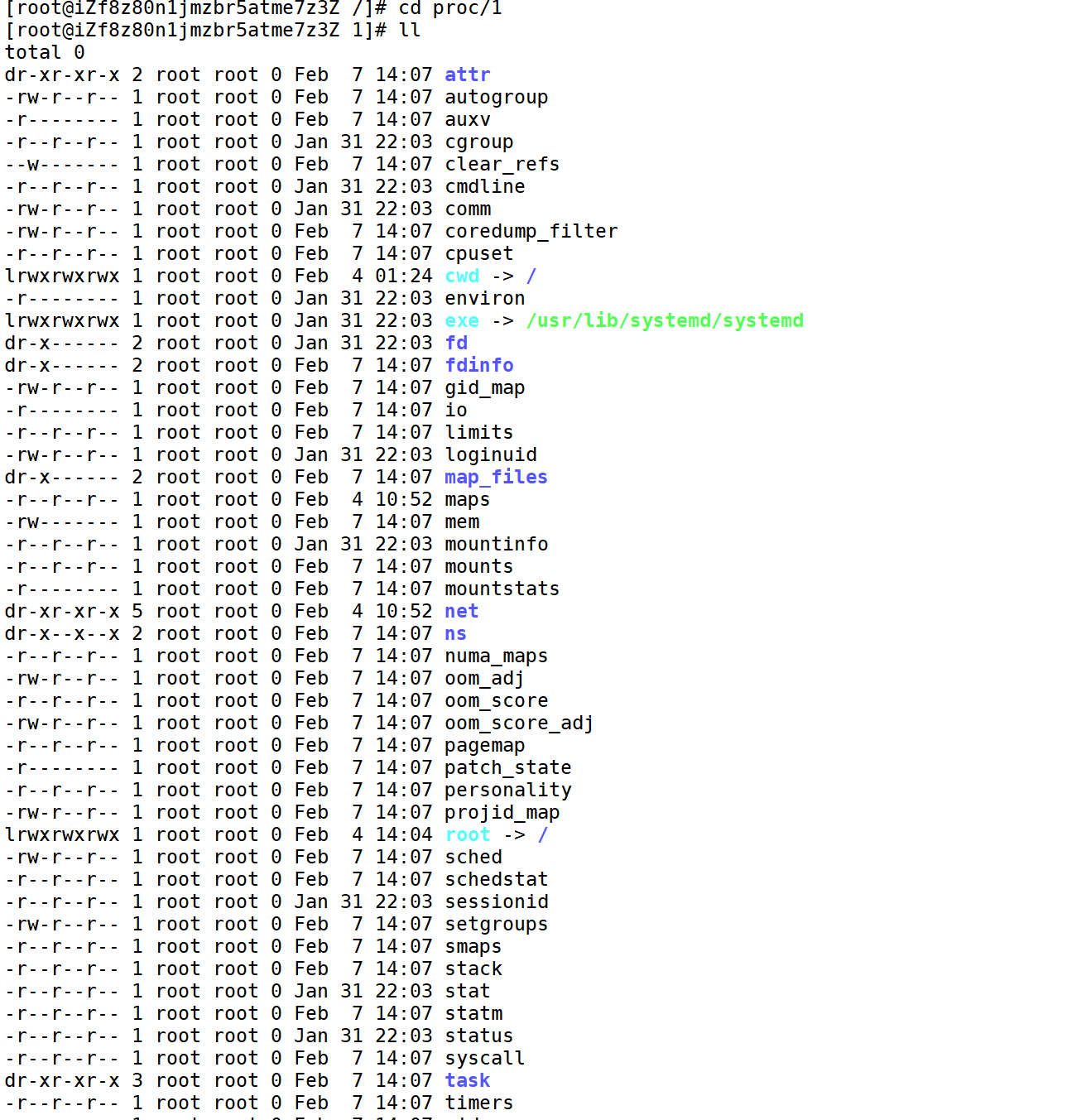Click the '14:04' time of root row
This screenshot has height=1120, width=1091.
coord(404,834)
